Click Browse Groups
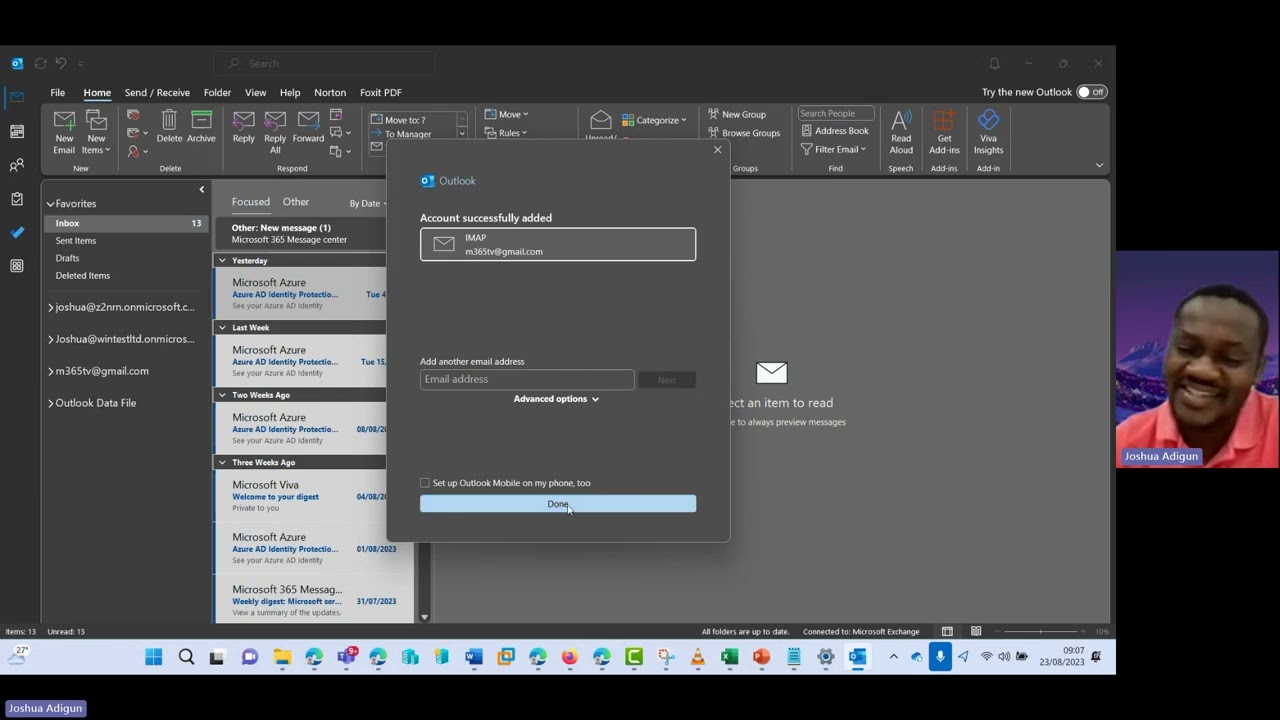This screenshot has width=1280, height=720. [743, 133]
